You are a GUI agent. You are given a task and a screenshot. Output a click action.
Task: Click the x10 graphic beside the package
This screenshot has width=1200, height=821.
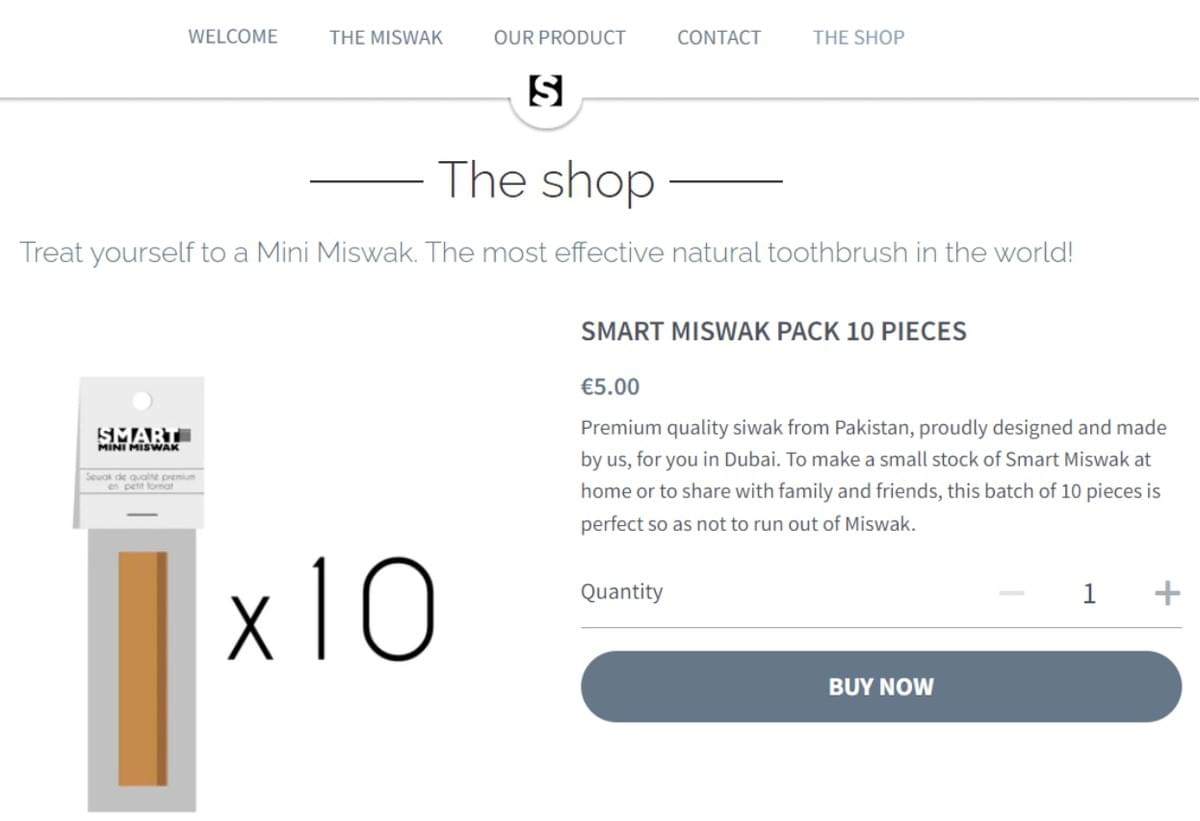tap(331, 609)
